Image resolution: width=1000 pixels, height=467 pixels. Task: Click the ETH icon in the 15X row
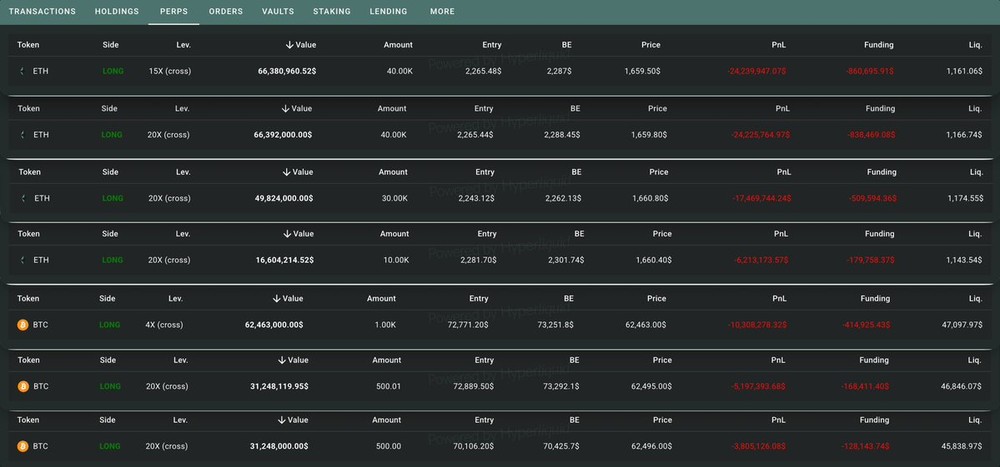click(22, 71)
